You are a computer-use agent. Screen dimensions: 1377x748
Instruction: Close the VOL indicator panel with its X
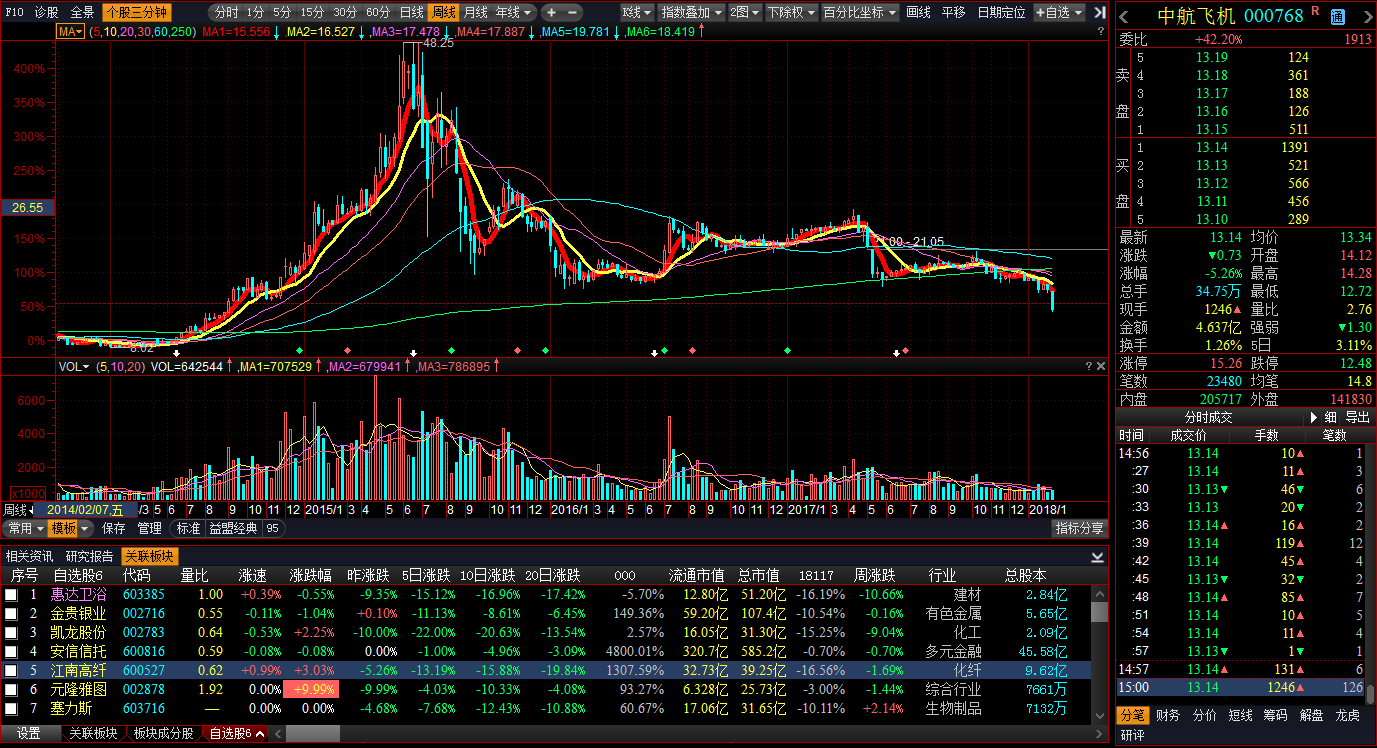pos(1102,367)
